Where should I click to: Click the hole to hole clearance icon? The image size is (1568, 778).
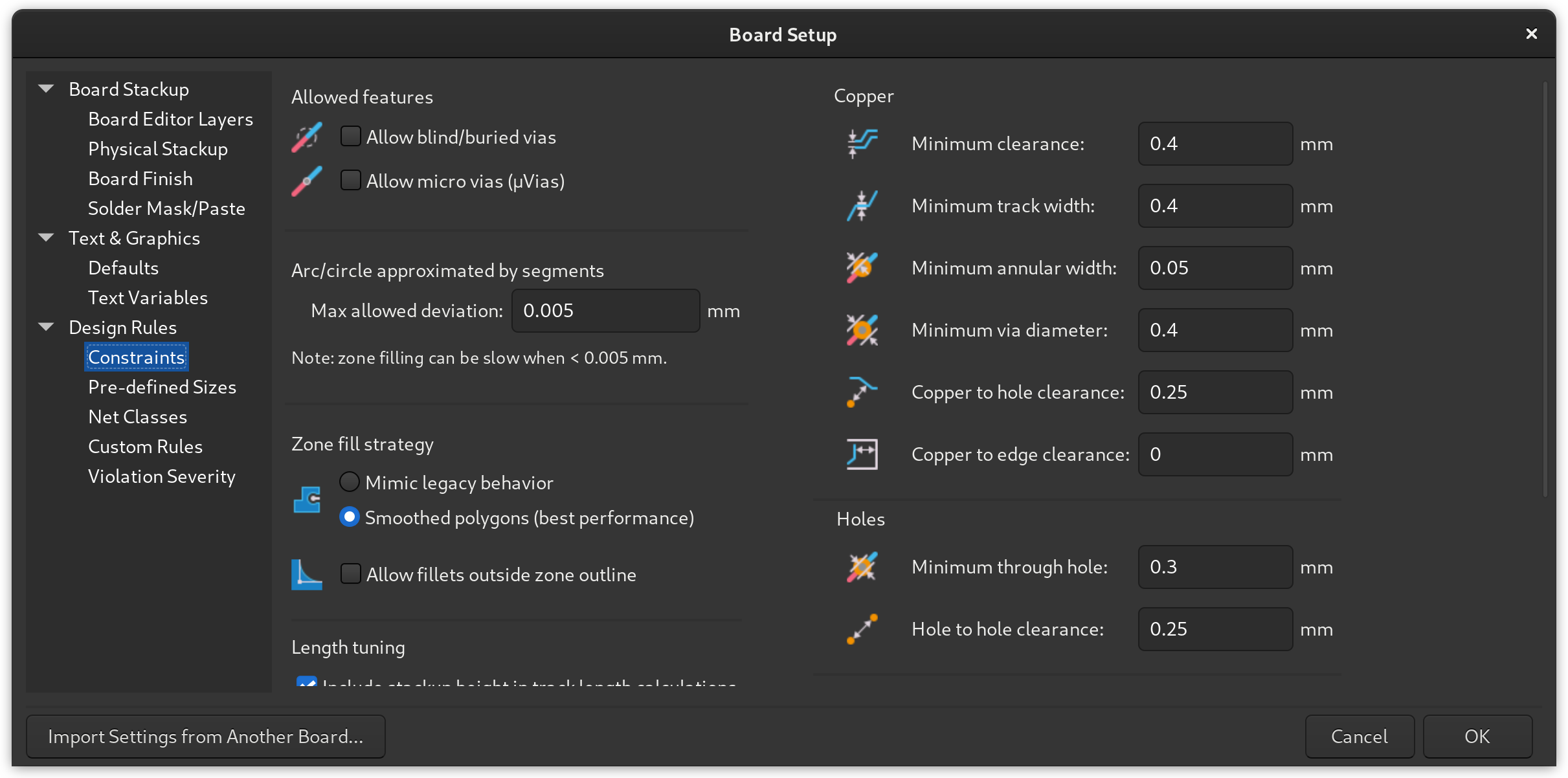pos(862,629)
